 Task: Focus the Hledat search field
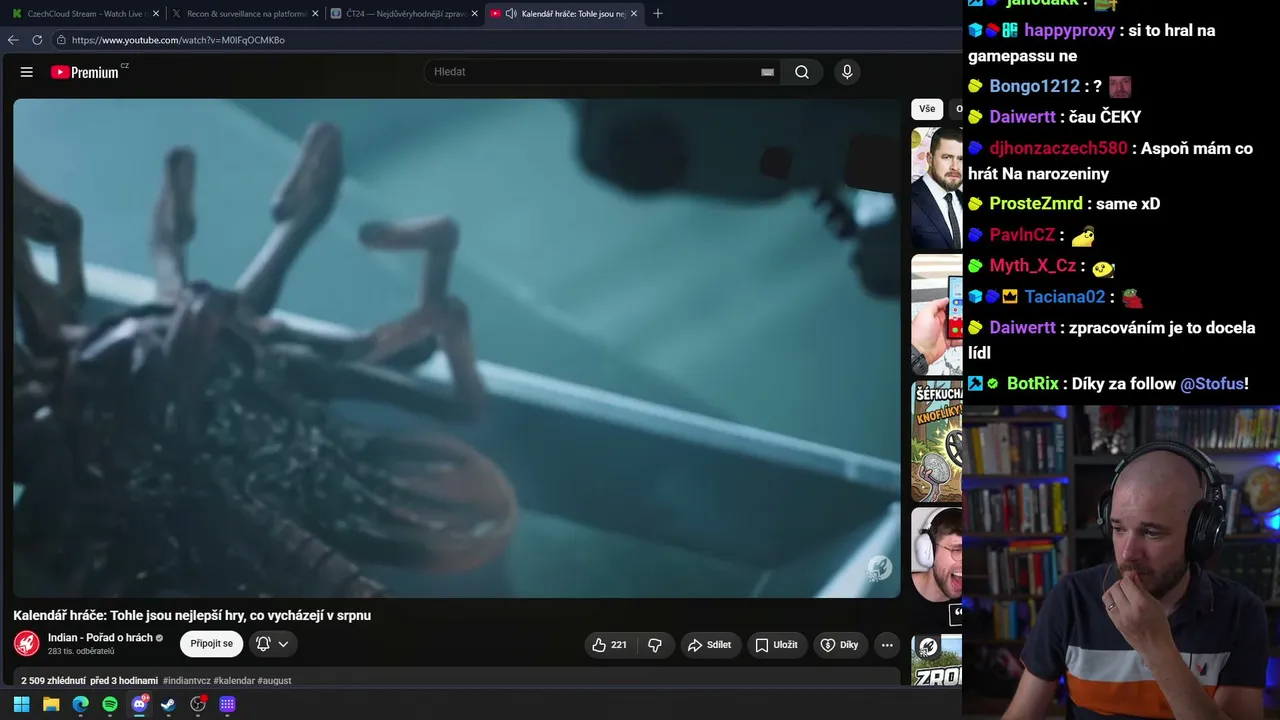[594, 72]
